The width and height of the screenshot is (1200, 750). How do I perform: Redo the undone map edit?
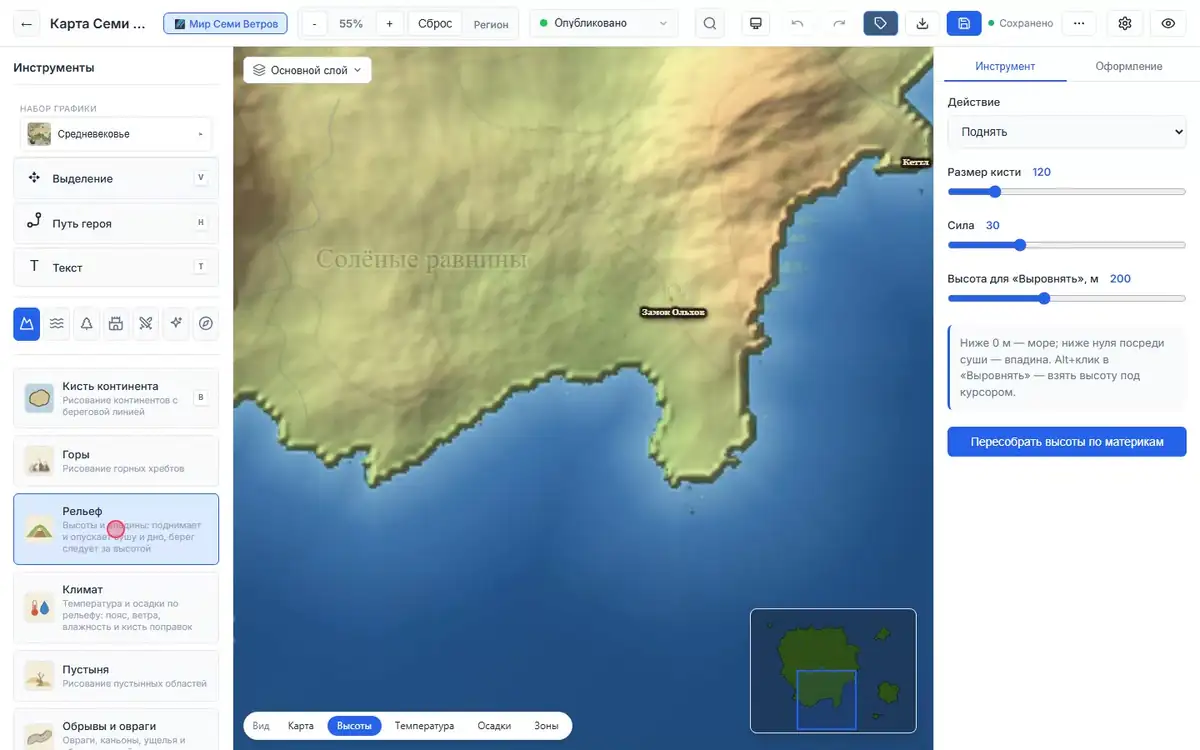[839, 23]
